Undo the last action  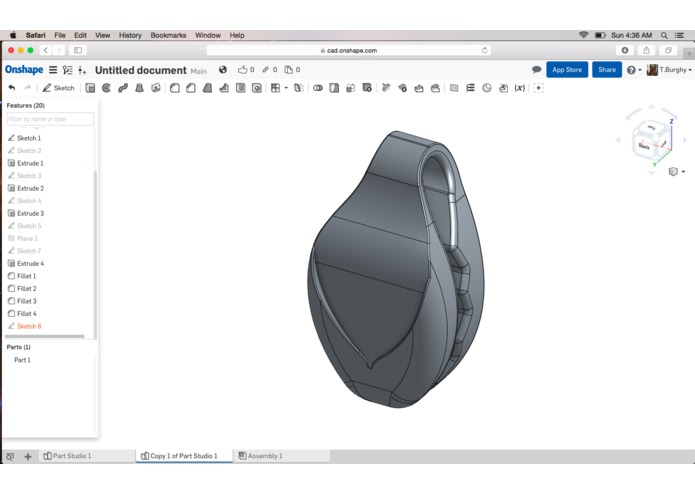point(12,88)
